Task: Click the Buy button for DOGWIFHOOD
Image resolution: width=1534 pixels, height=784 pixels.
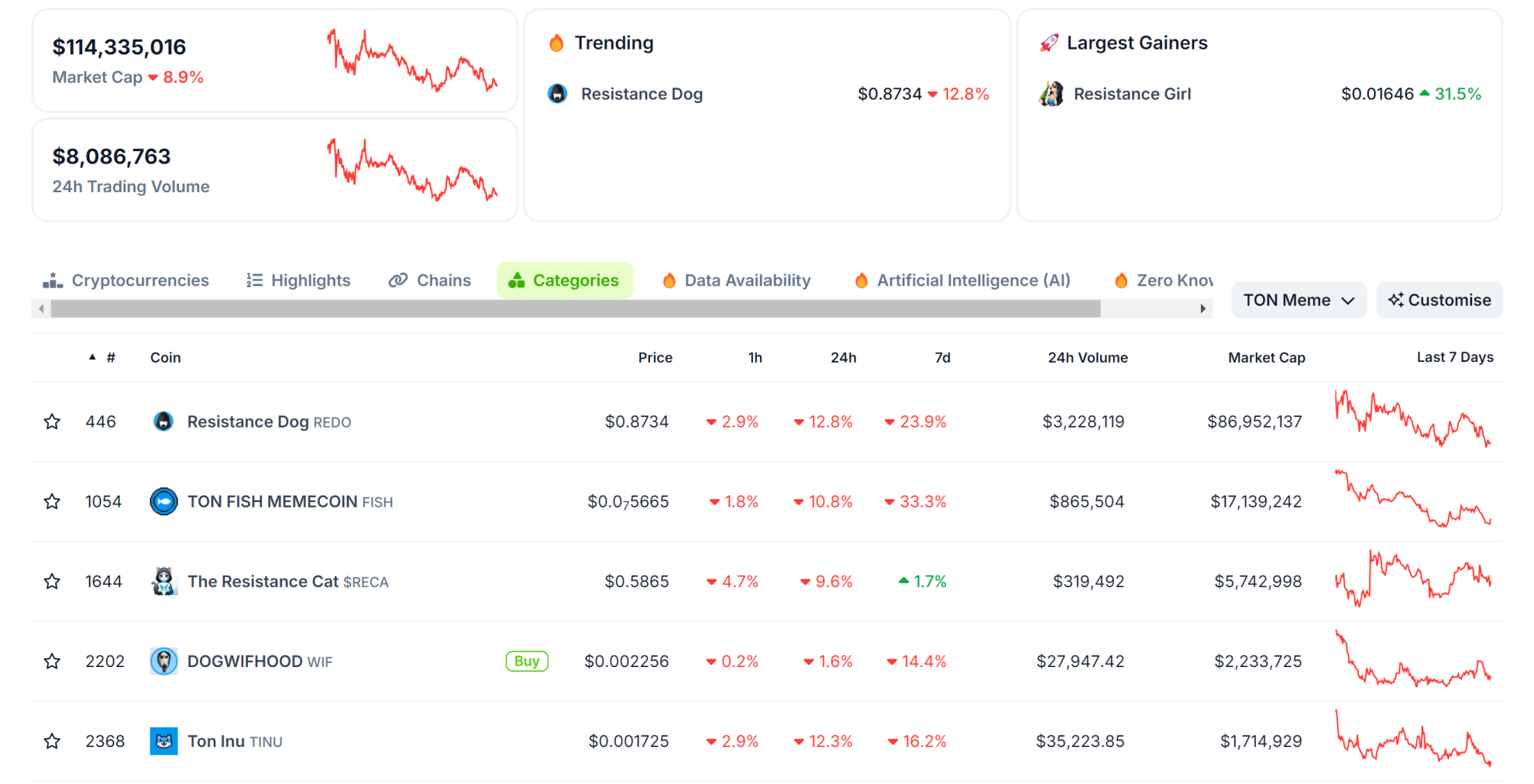Action: [527, 661]
